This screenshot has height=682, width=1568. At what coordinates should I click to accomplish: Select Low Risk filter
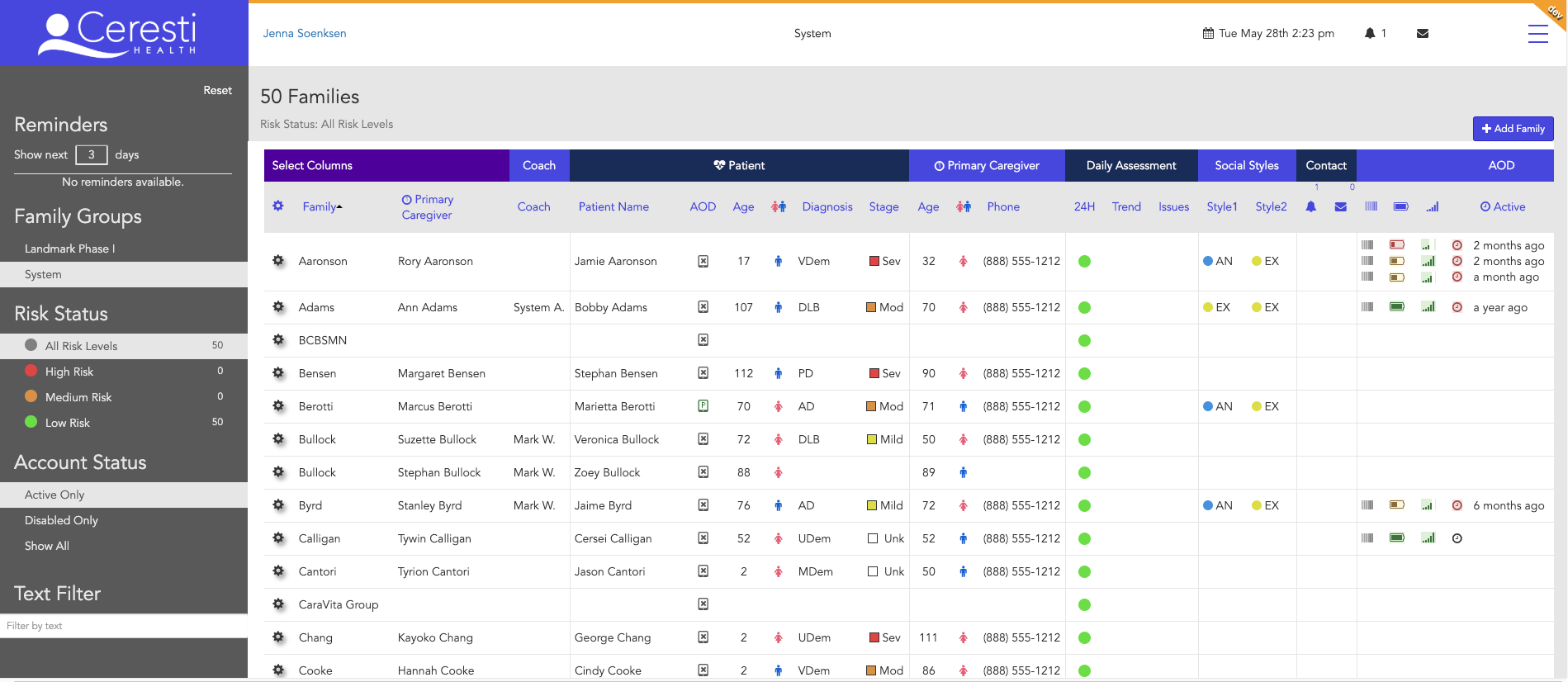[x=124, y=423]
